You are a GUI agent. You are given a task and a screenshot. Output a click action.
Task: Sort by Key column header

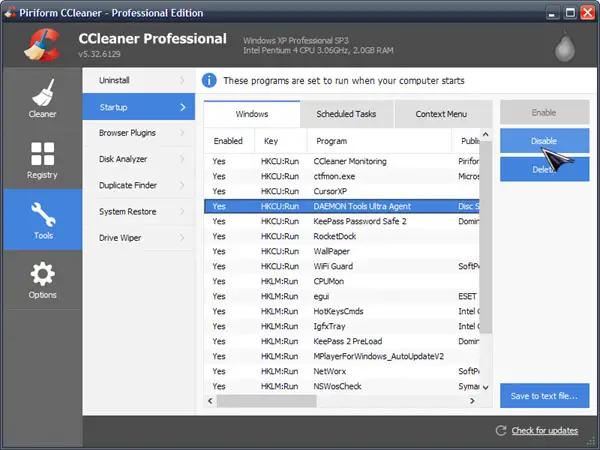point(280,141)
